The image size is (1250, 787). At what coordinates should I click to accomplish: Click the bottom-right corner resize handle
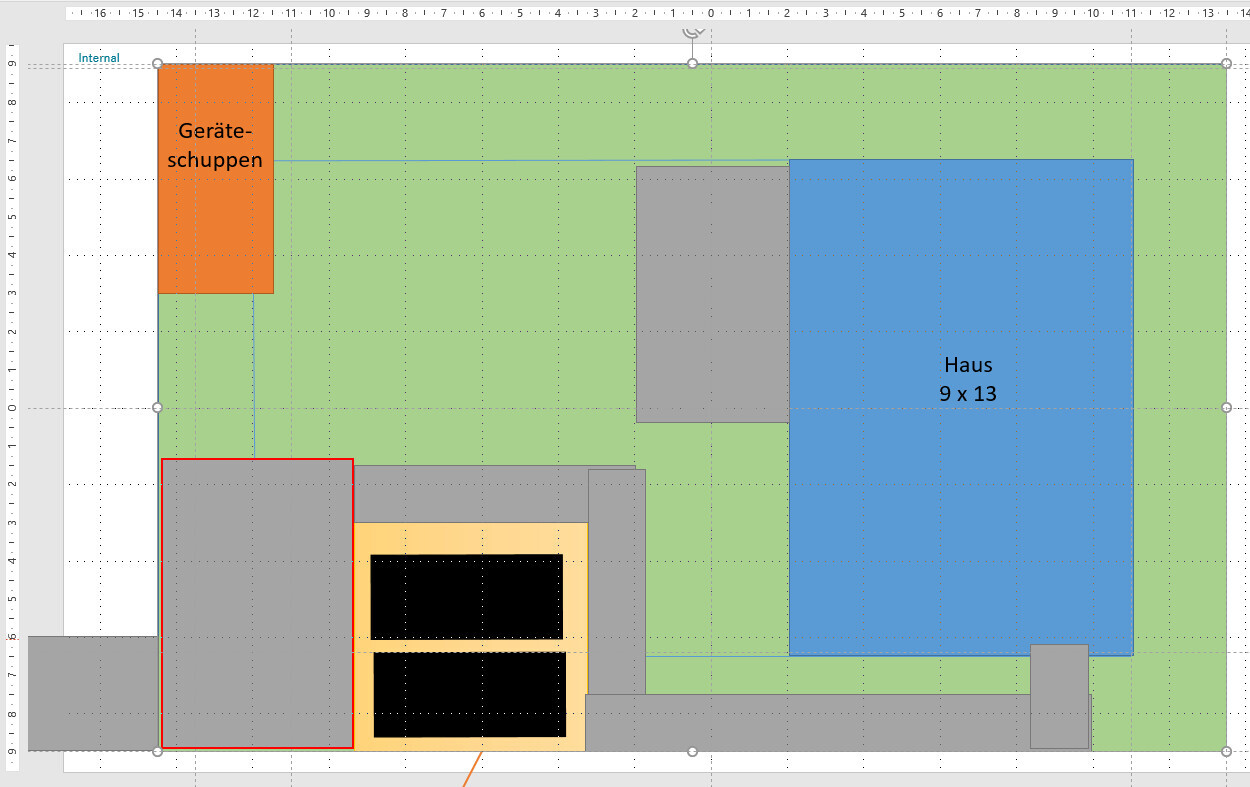pyautogui.click(x=1226, y=751)
